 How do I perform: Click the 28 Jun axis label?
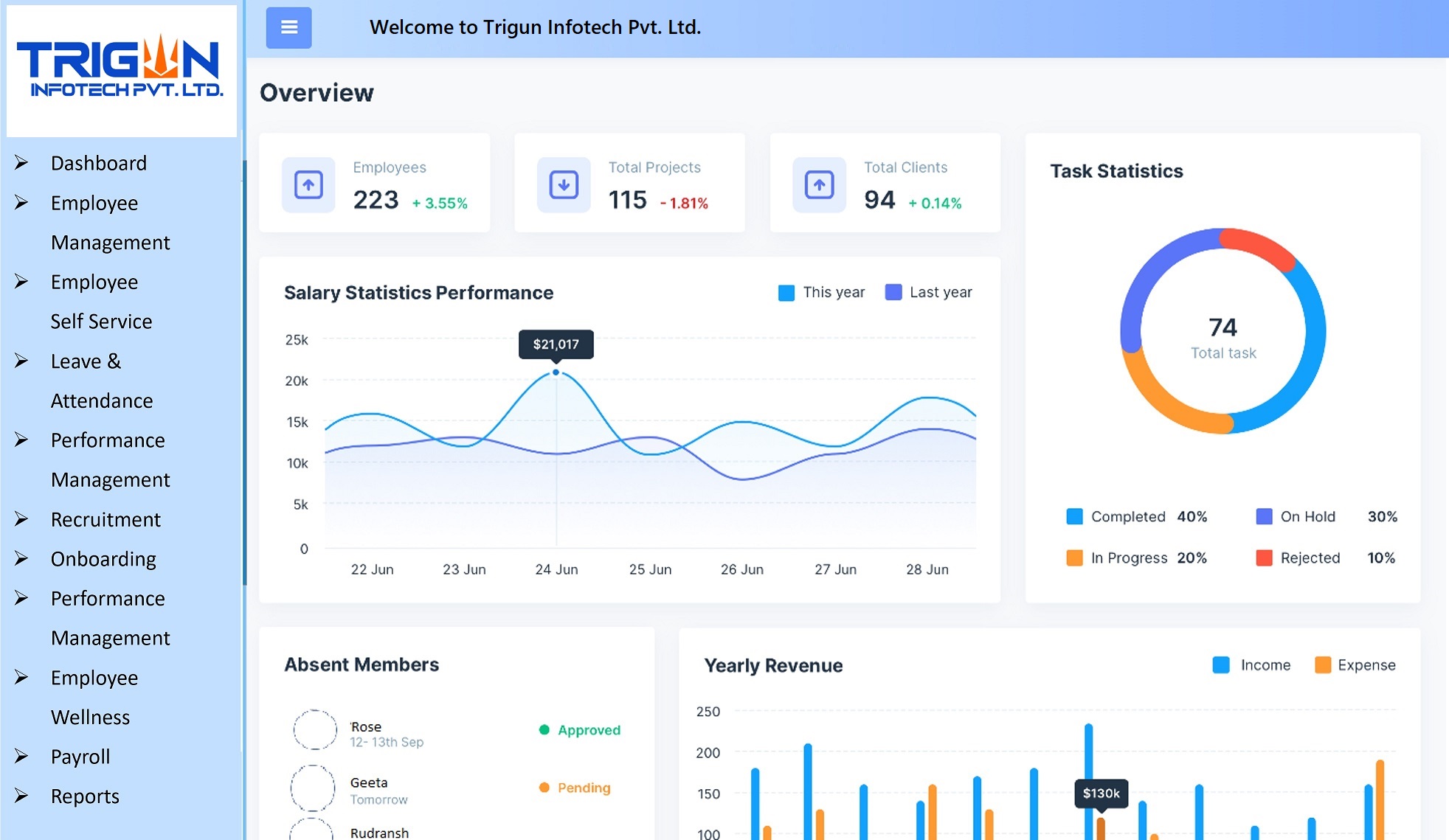click(927, 569)
